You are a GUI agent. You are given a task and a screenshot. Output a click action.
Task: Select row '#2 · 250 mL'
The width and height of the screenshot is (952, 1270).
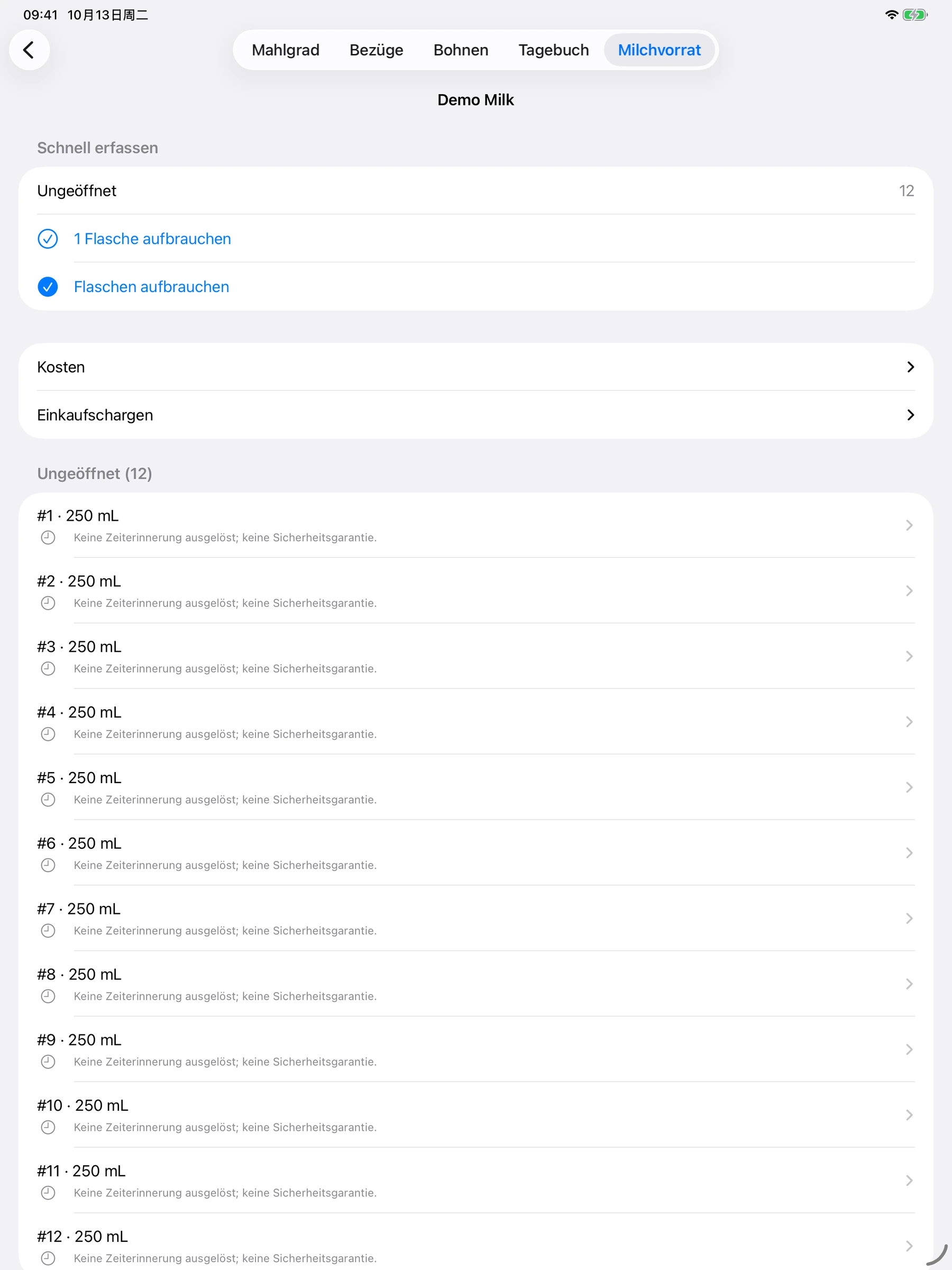point(475,591)
